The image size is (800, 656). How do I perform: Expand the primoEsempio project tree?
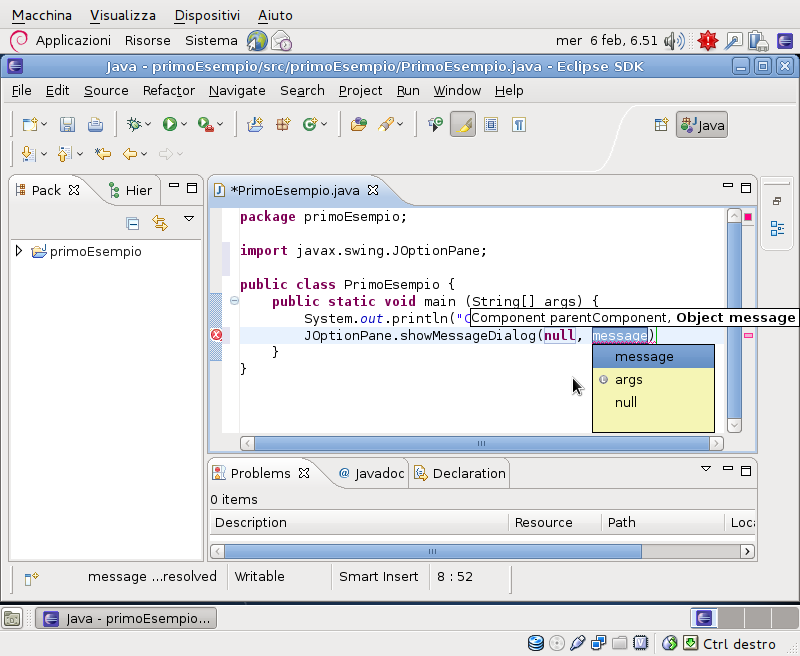point(19,251)
